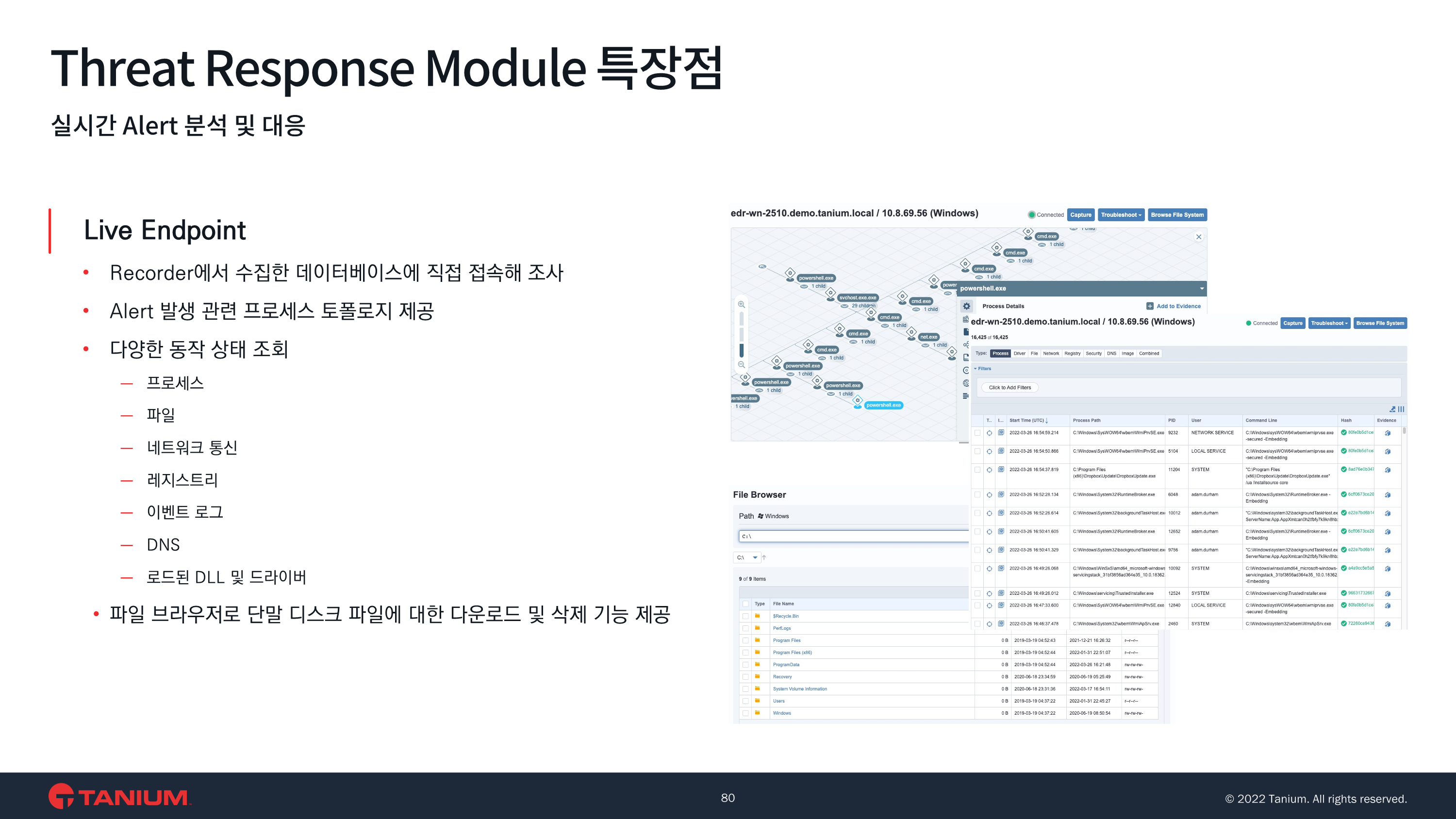
Task: Click zoom level slider in process tree
Action: click(x=741, y=335)
